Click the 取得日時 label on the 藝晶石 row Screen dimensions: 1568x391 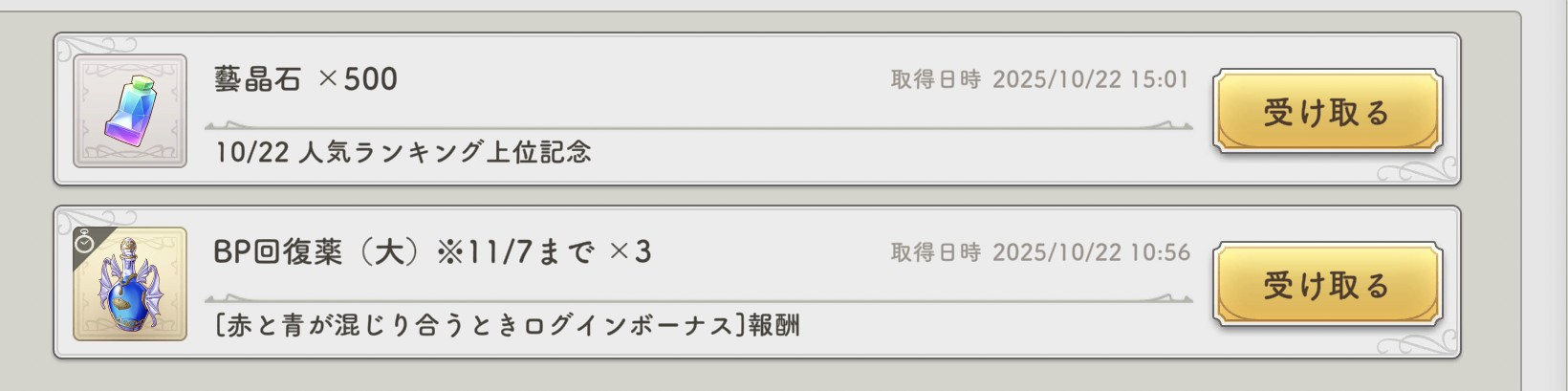click(935, 79)
